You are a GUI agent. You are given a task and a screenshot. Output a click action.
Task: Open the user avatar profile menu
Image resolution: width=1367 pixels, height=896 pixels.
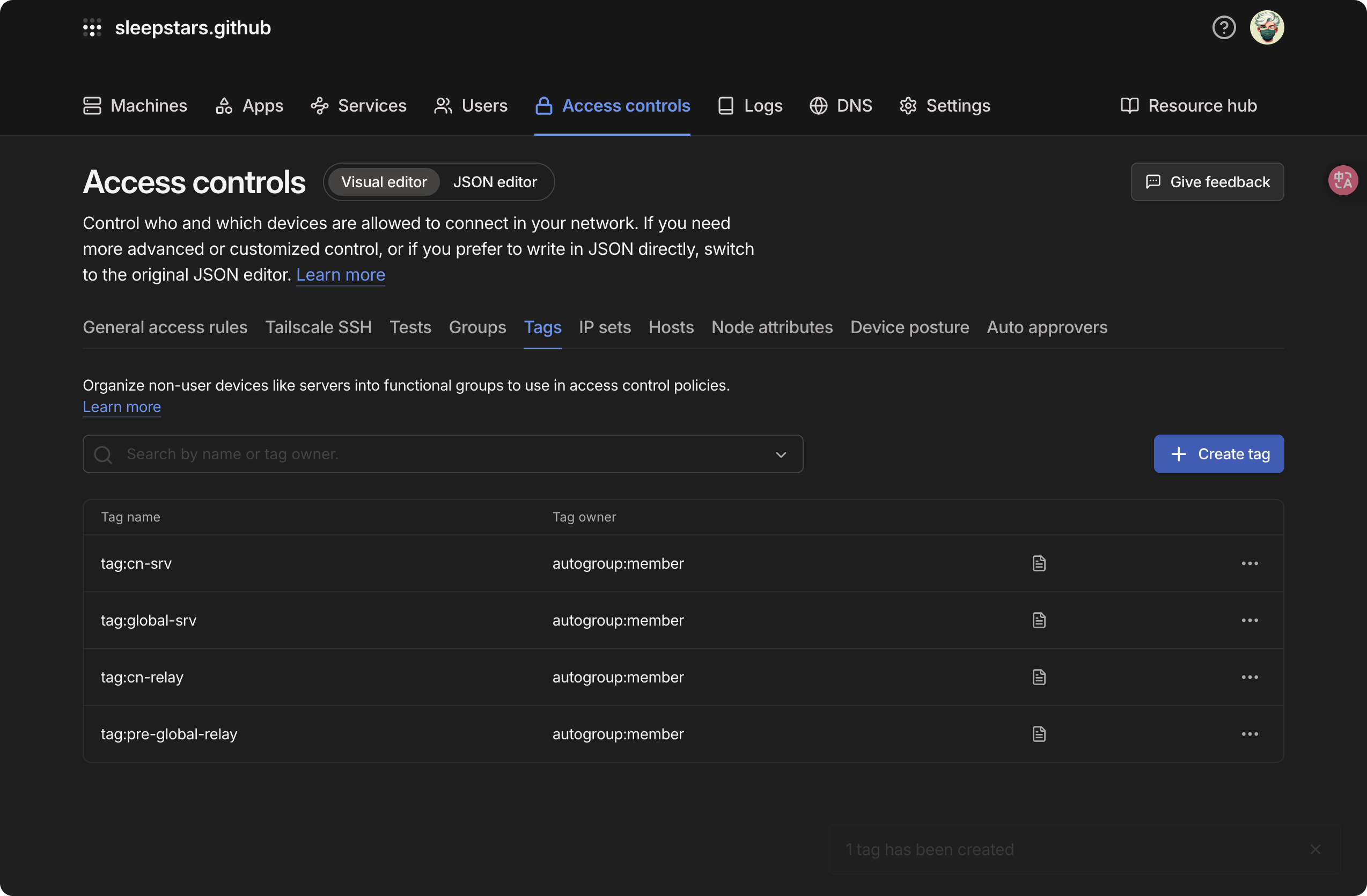click(1267, 27)
